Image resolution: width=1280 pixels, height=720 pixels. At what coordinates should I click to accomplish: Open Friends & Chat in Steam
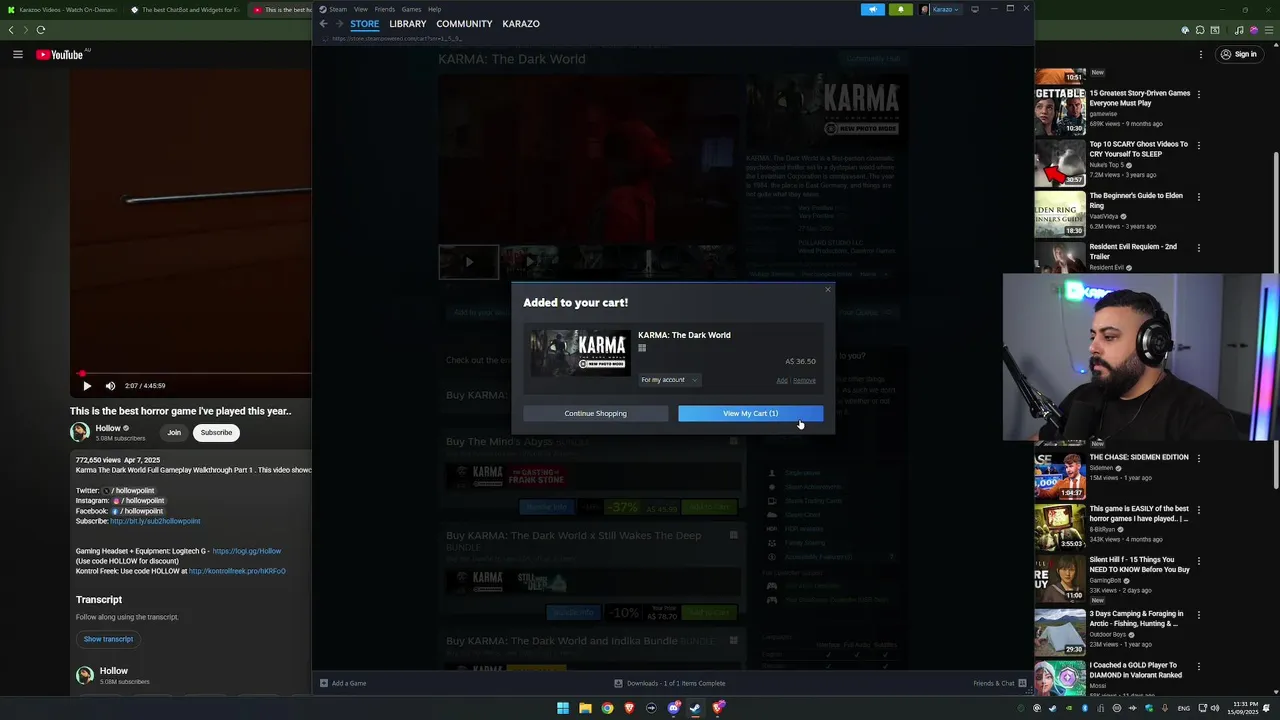coord(998,683)
